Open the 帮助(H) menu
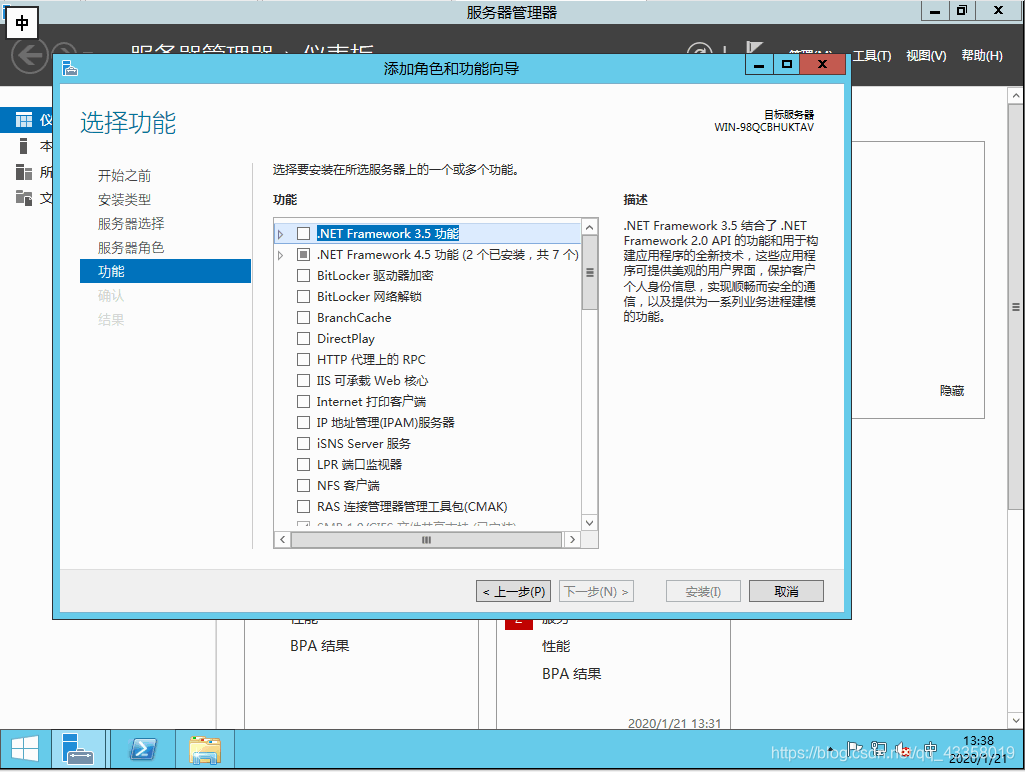 [x=981, y=56]
